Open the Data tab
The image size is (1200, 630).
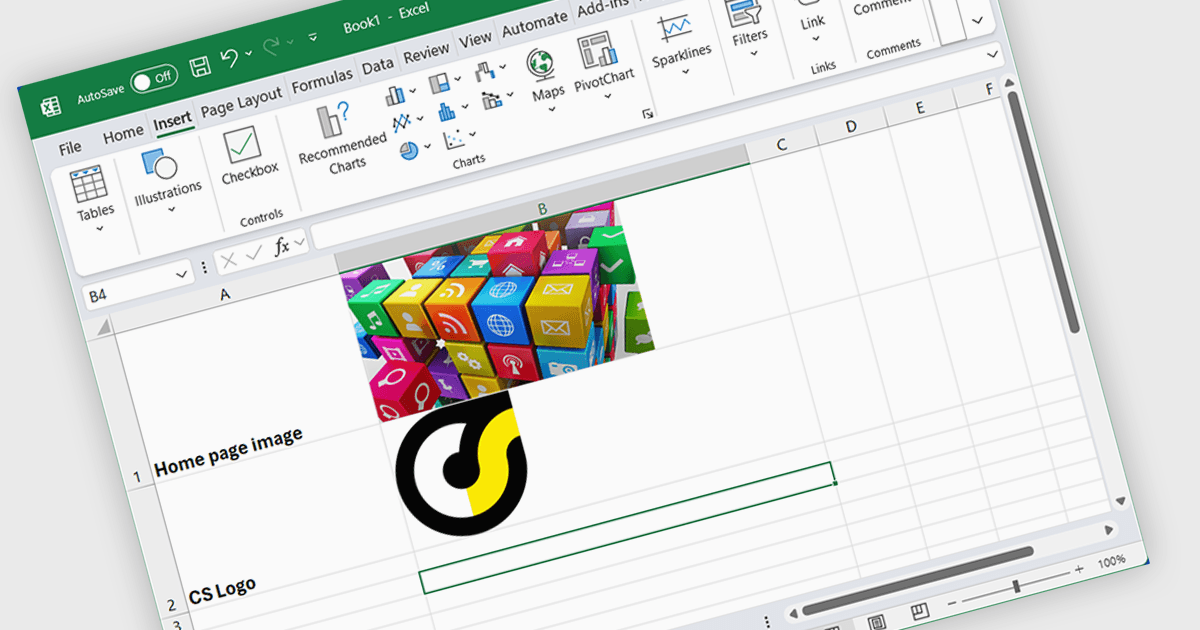click(378, 66)
